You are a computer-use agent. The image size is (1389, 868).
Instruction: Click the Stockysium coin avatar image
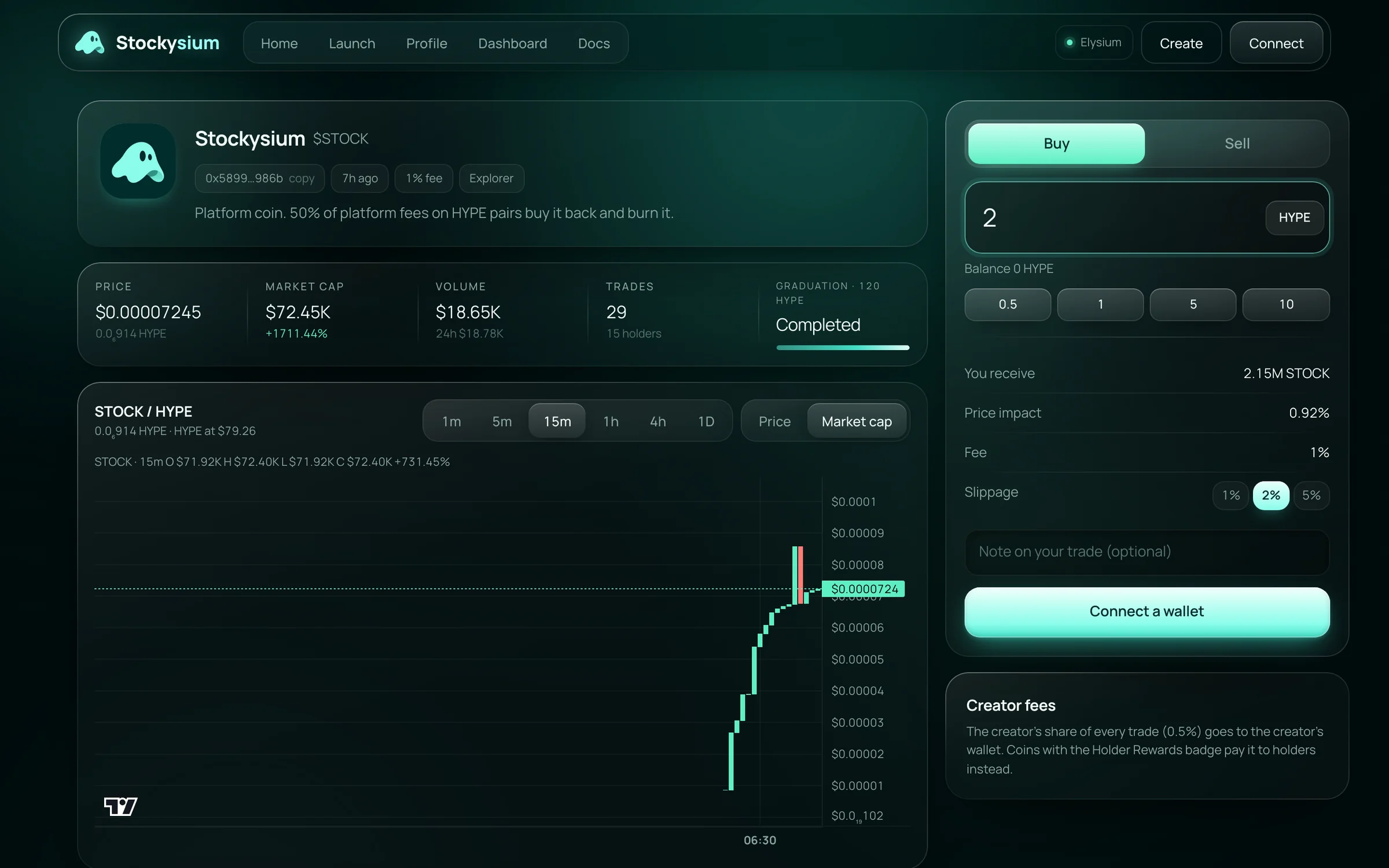[138, 161]
